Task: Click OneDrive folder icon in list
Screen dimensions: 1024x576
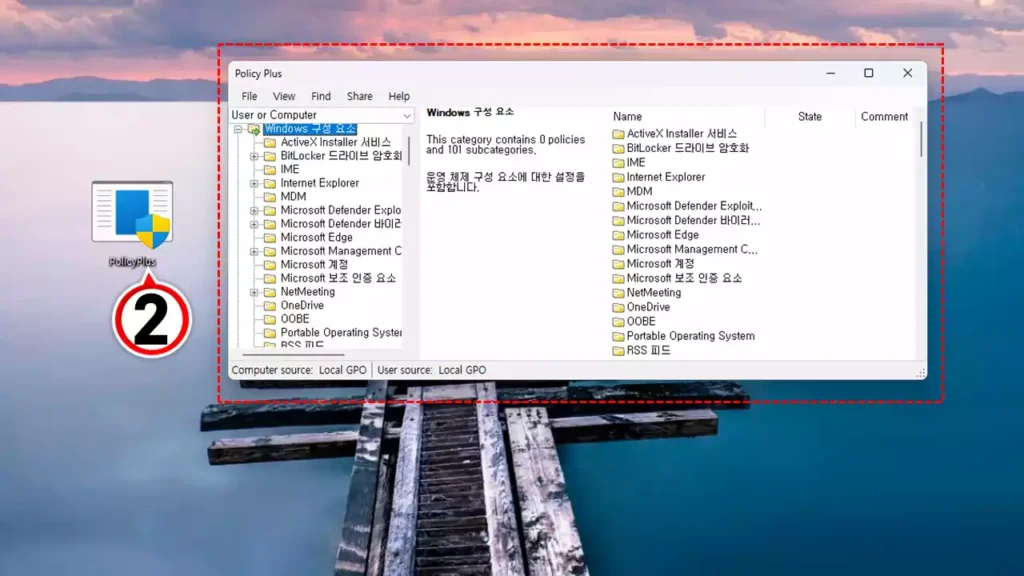Action: [x=618, y=307]
